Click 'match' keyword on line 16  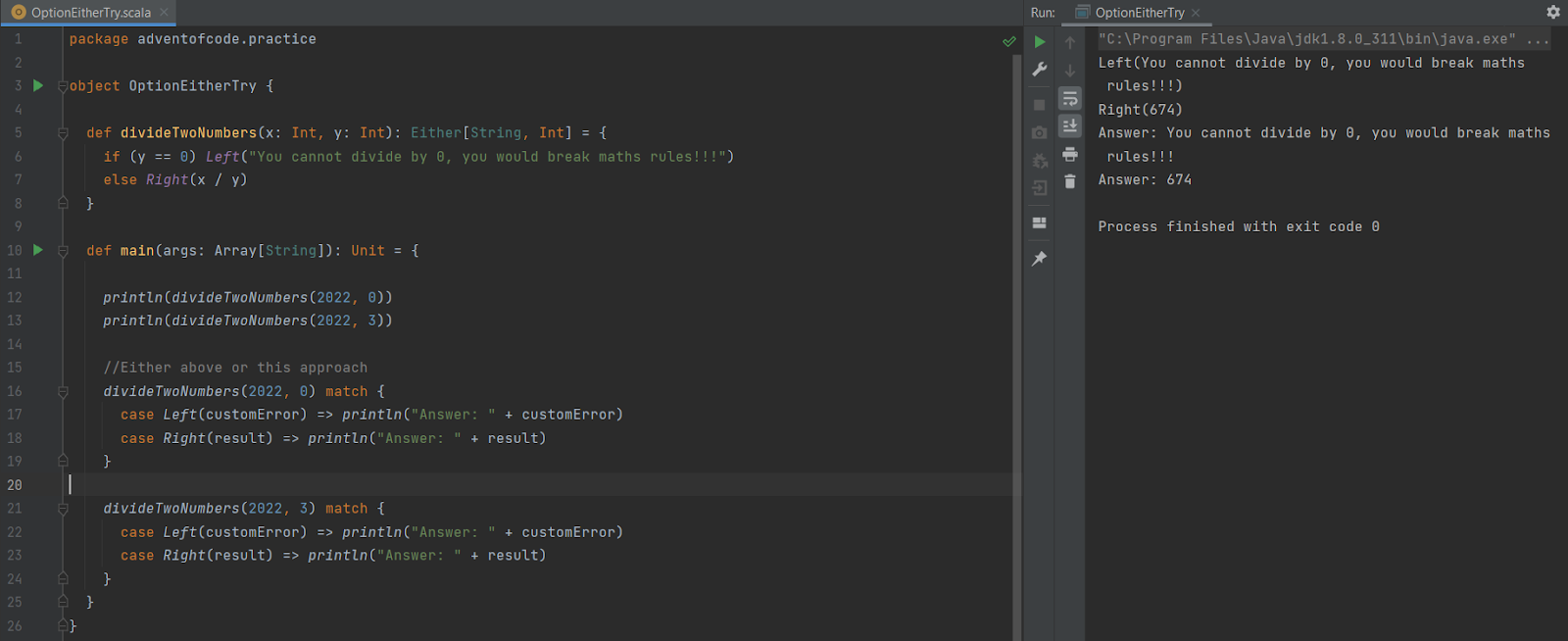pyautogui.click(x=346, y=391)
